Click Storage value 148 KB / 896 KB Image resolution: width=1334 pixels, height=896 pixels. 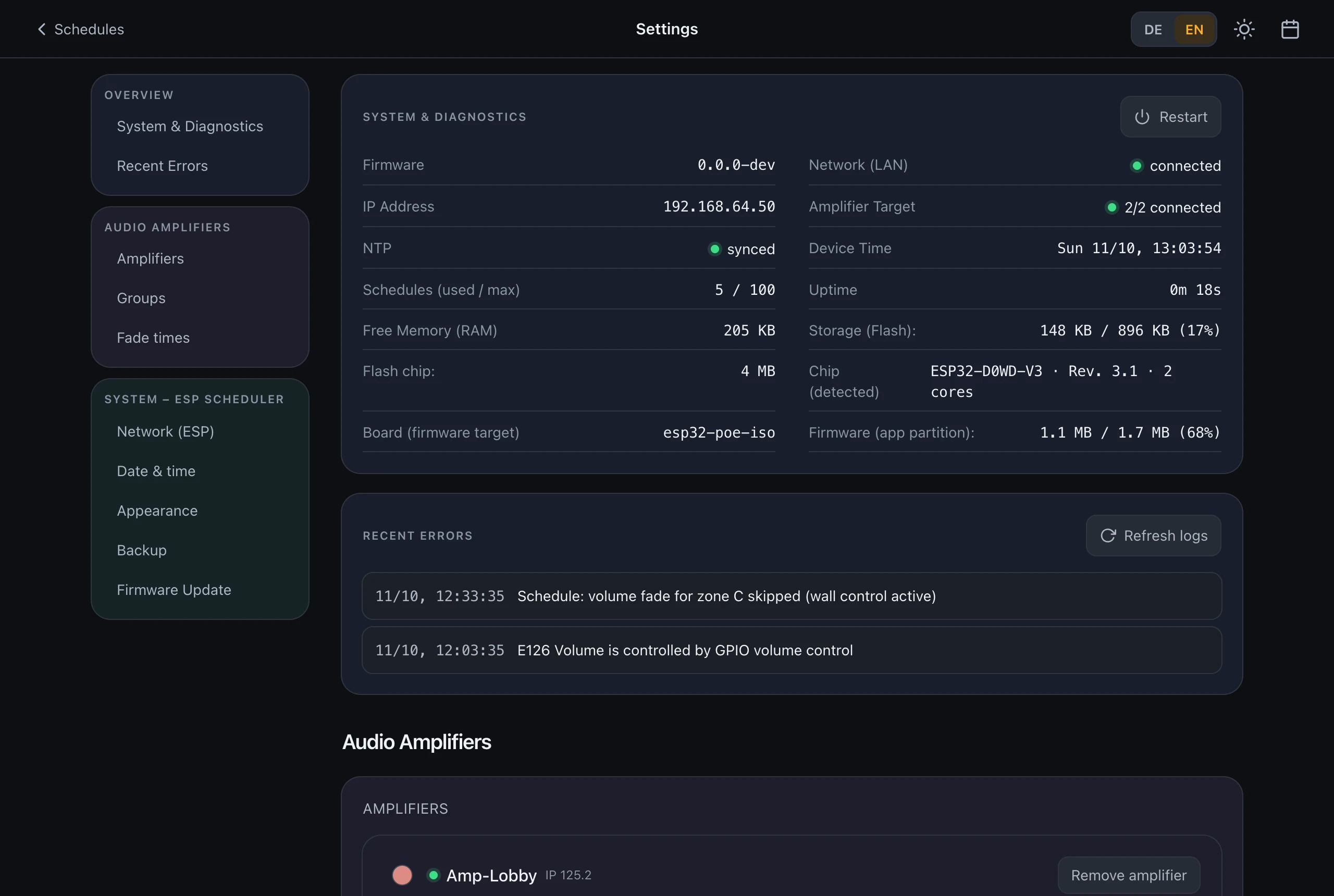1130,330
